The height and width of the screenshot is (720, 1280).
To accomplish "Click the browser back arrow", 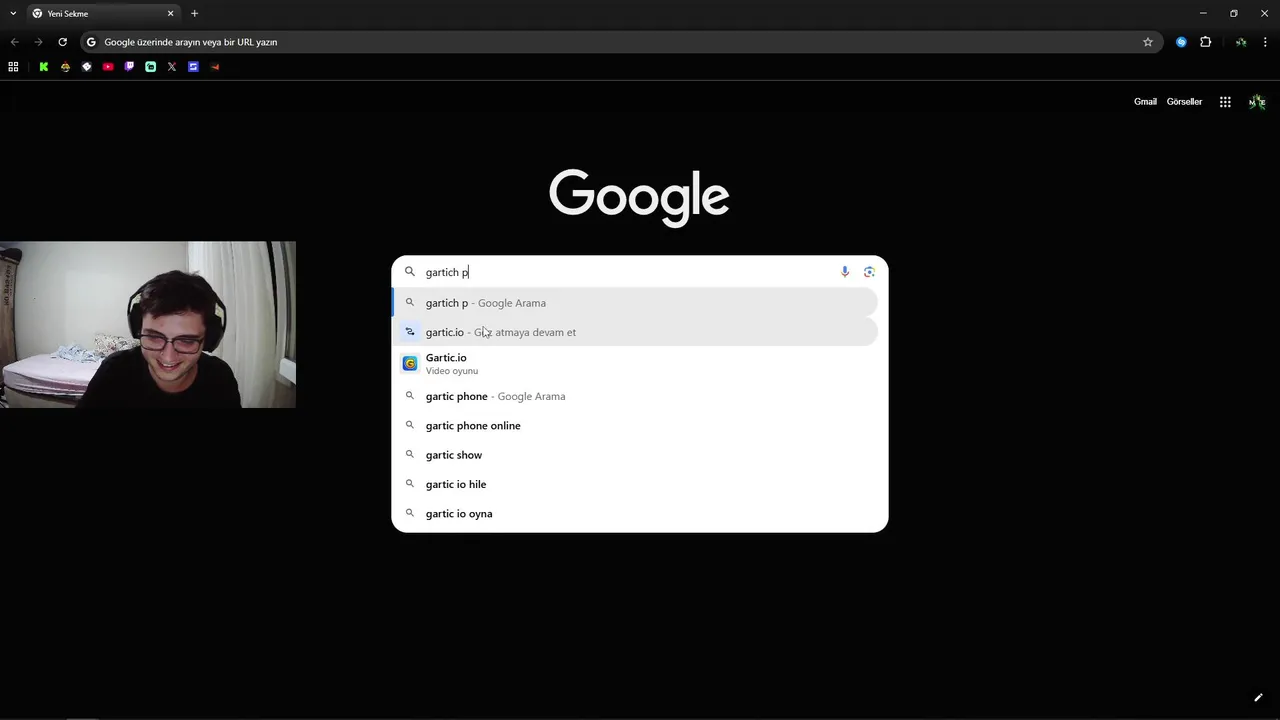I will click(14, 42).
